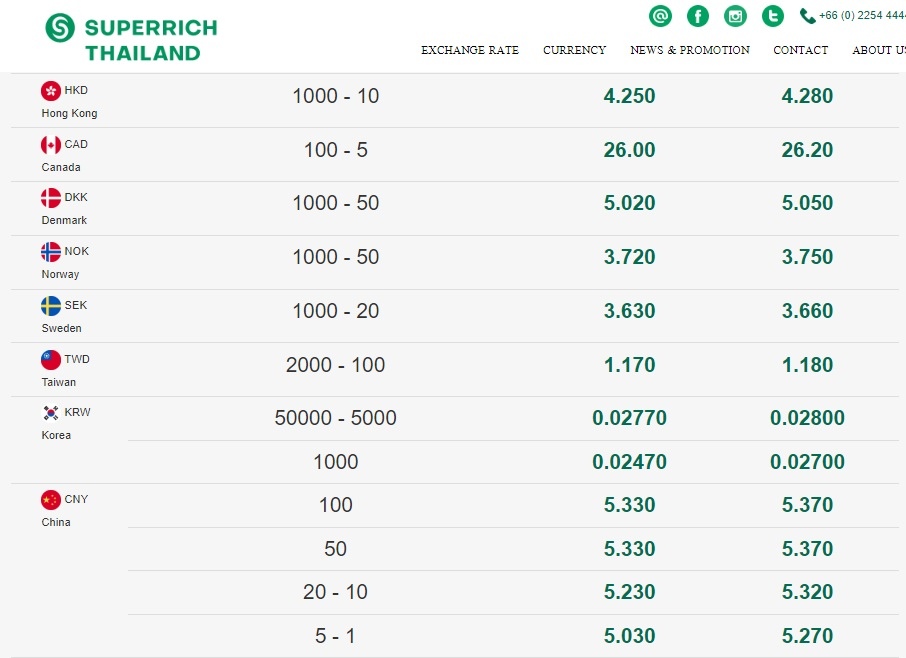The image size is (906, 658).
Task: Open the Contact menu item
Action: point(800,50)
